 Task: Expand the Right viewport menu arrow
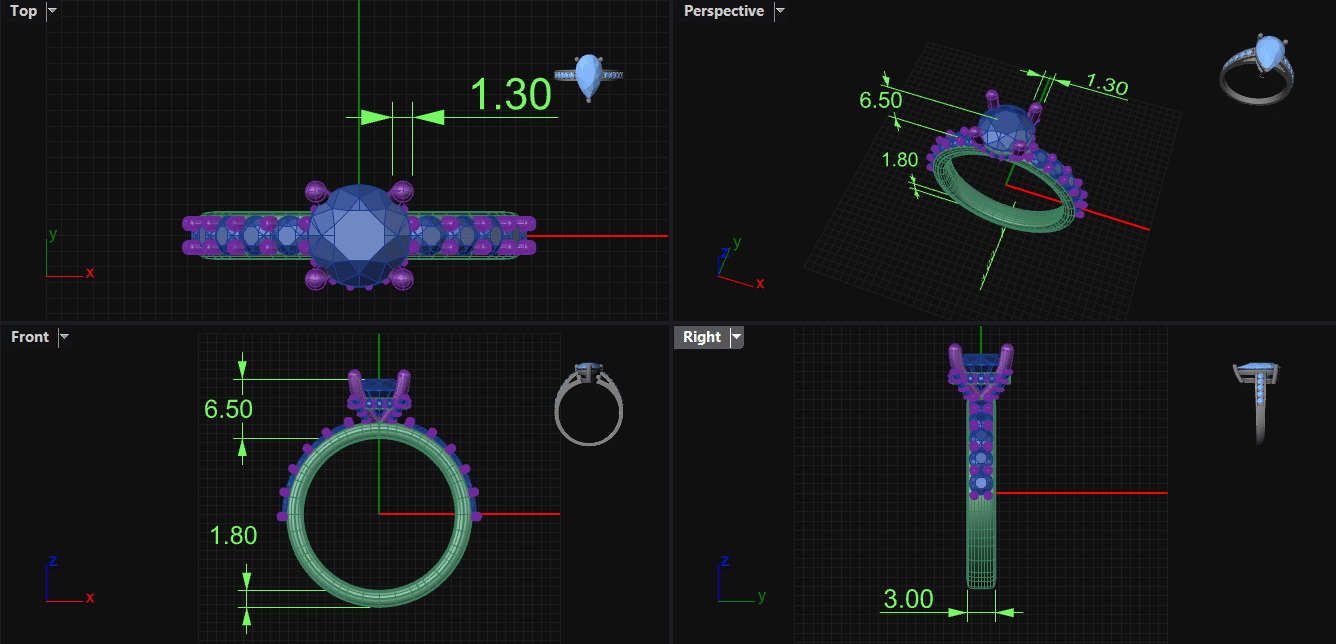736,337
